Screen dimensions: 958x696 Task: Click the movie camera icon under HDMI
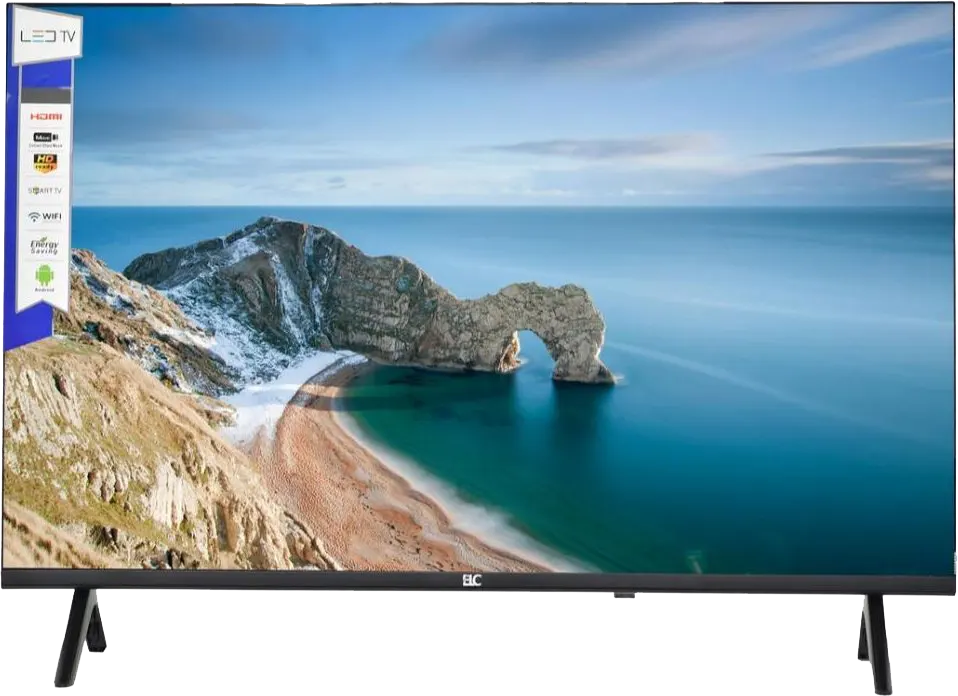point(45,138)
